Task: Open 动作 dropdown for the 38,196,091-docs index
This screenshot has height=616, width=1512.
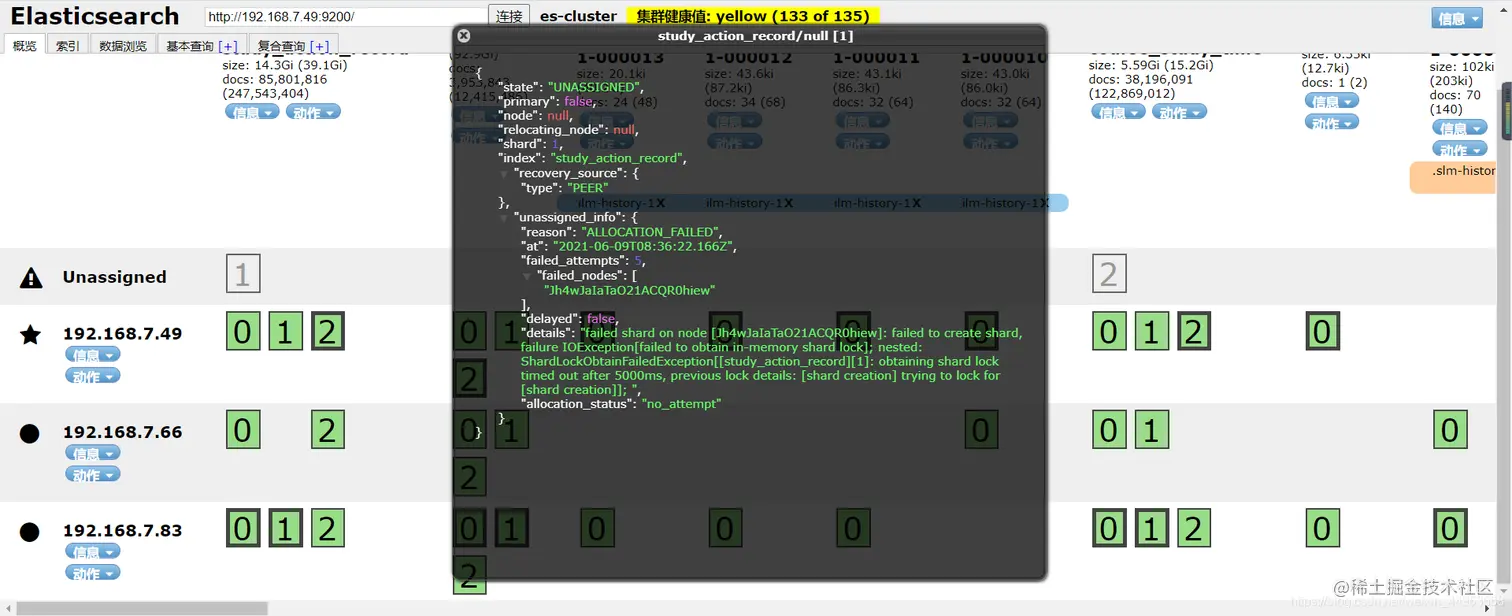Action: (x=1179, y=112)
